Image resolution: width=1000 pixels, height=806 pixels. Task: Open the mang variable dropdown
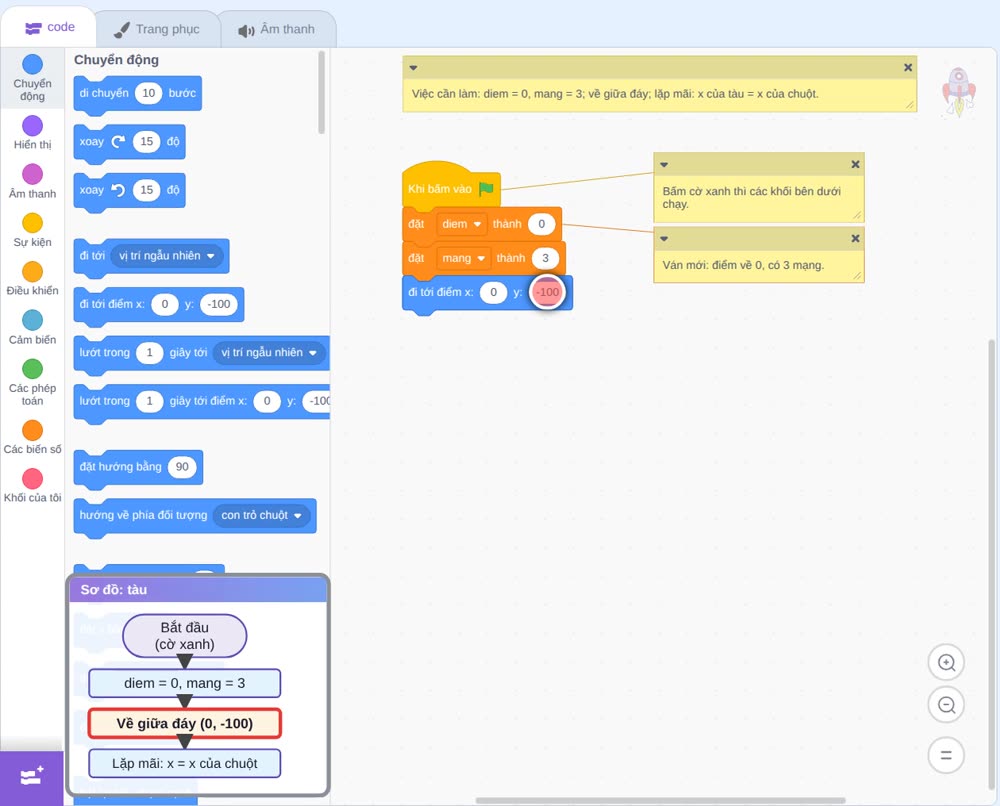point(464,258)
